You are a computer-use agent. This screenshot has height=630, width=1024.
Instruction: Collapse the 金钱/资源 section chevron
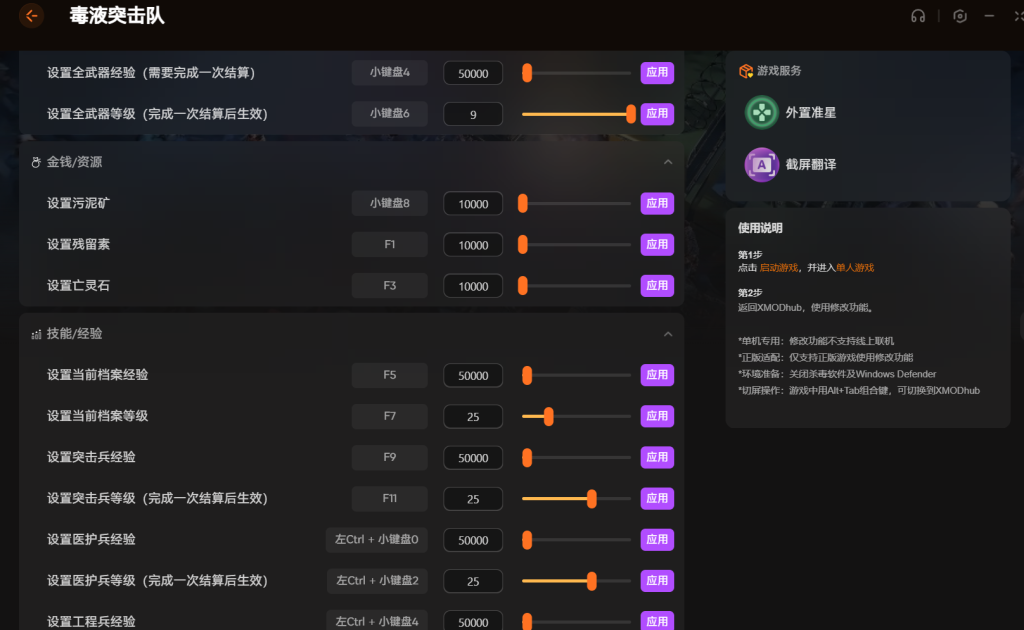click(x=668, y=162)
